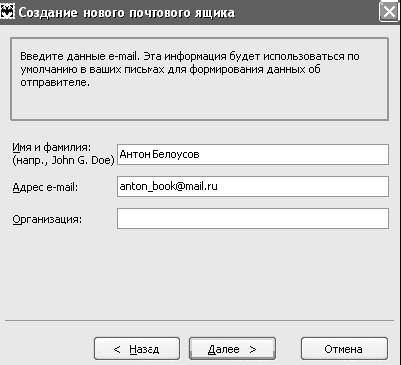This screenshot has height=365, width=401.
Task: Click into the e-mail address field
Action: tap(253, 186)
